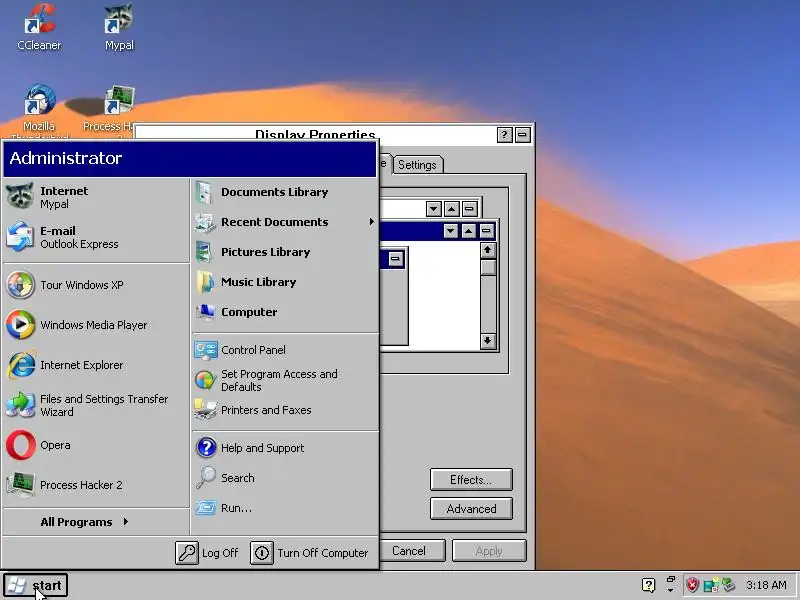This screenshot has height=600, width=800.
Task: Launch Opera from Start menu
Action: [x=96, y=445]
